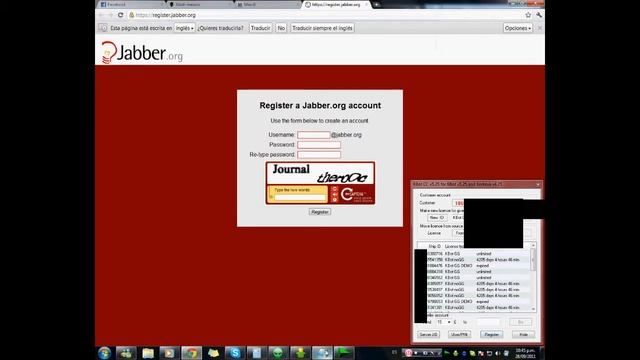Open the Chrome wrench settings menu

click(539, 15)
